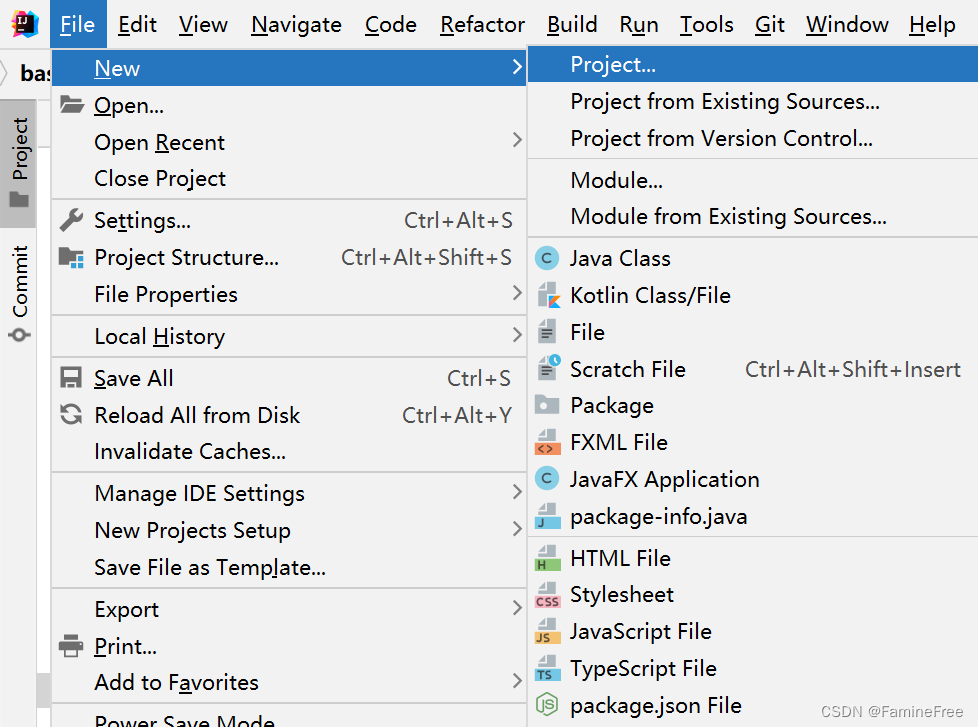978x727 pixels.
Task: Expand the Open Recent submenu arrow
Action: pos(516,140)
